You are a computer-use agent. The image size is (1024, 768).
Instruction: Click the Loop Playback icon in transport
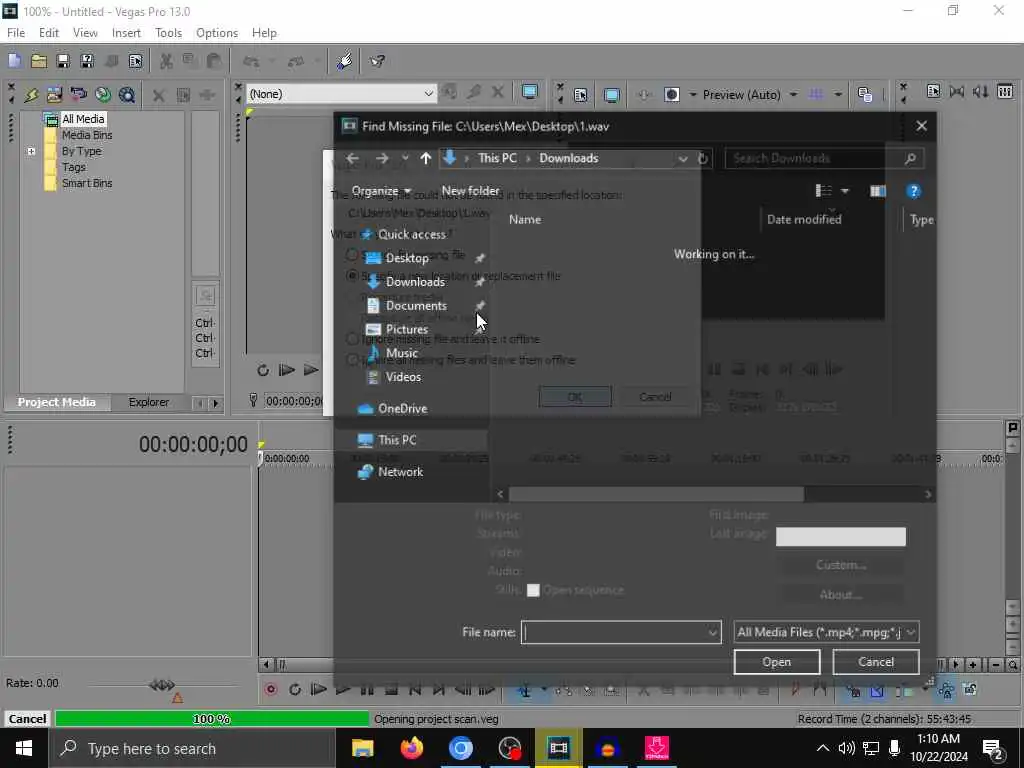tap(295, 690)
